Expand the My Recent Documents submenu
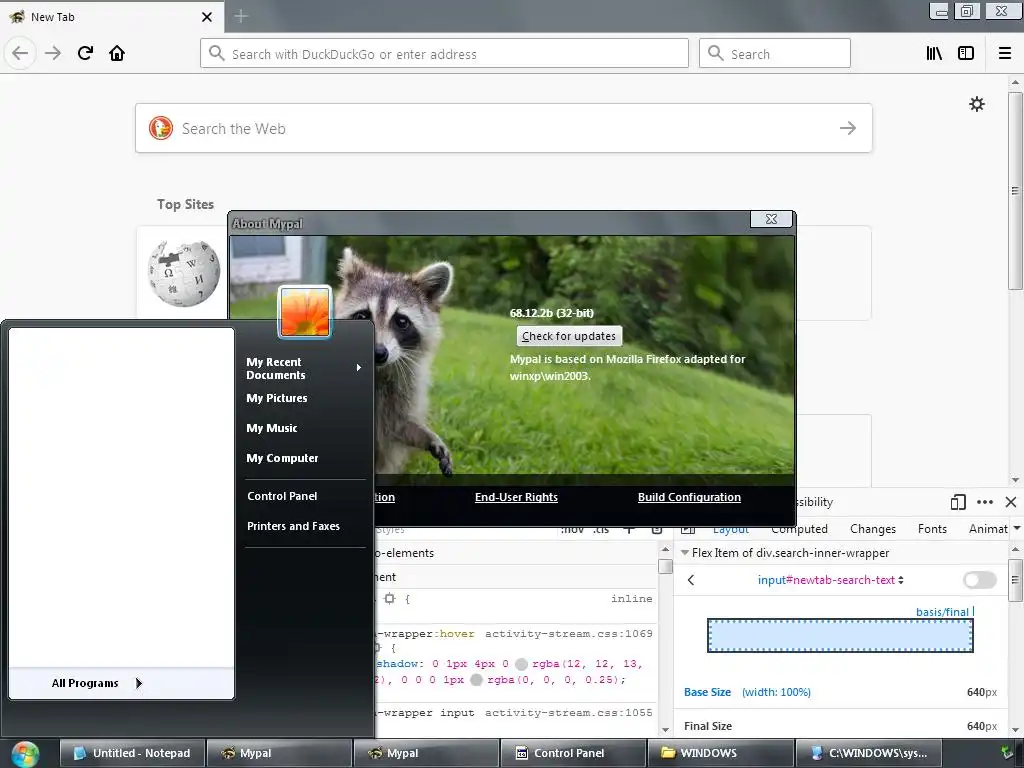The height and width of the screenshot is (768, 1024). 304,368
